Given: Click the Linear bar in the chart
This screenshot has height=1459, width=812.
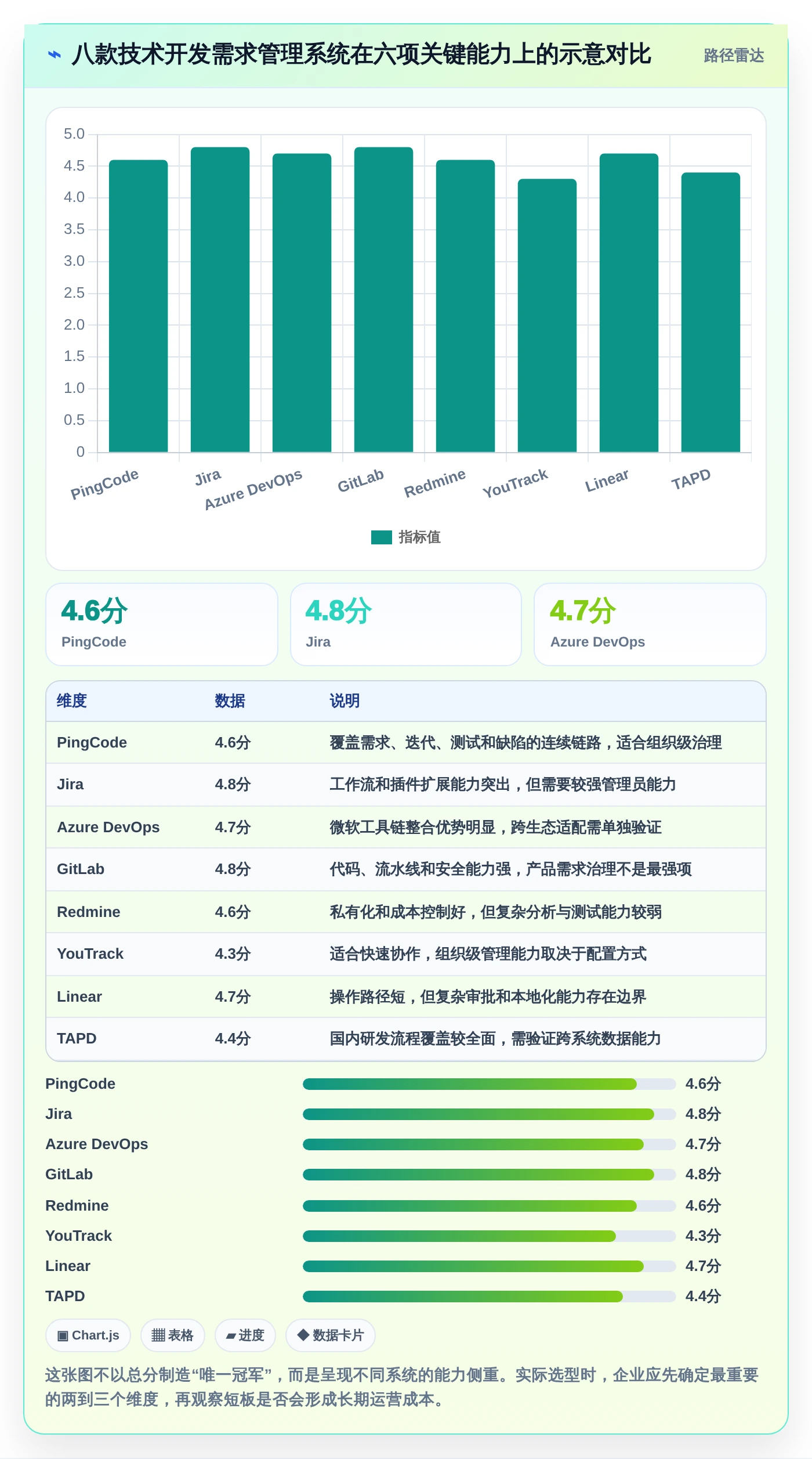Looking at the screenshot, I should pos(629,303).
